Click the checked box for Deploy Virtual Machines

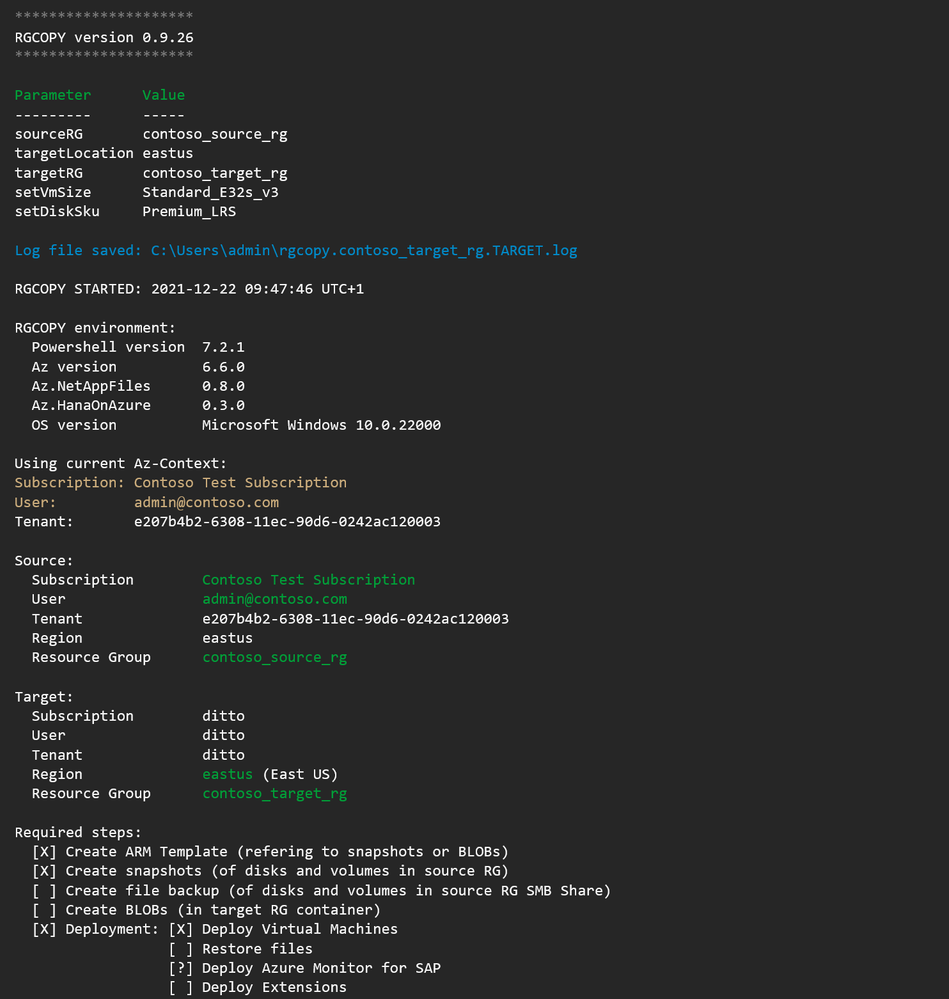(181, 930)
